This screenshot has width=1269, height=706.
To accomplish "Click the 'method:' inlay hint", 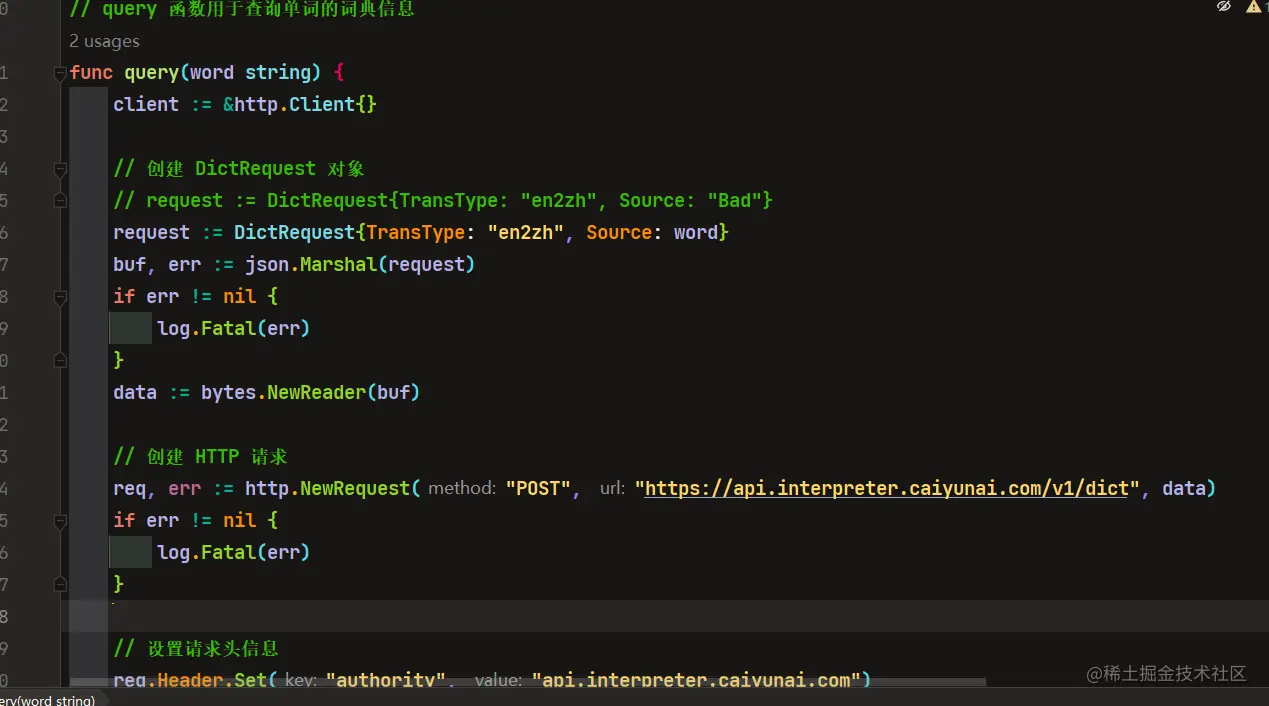I will click(461, 488).
